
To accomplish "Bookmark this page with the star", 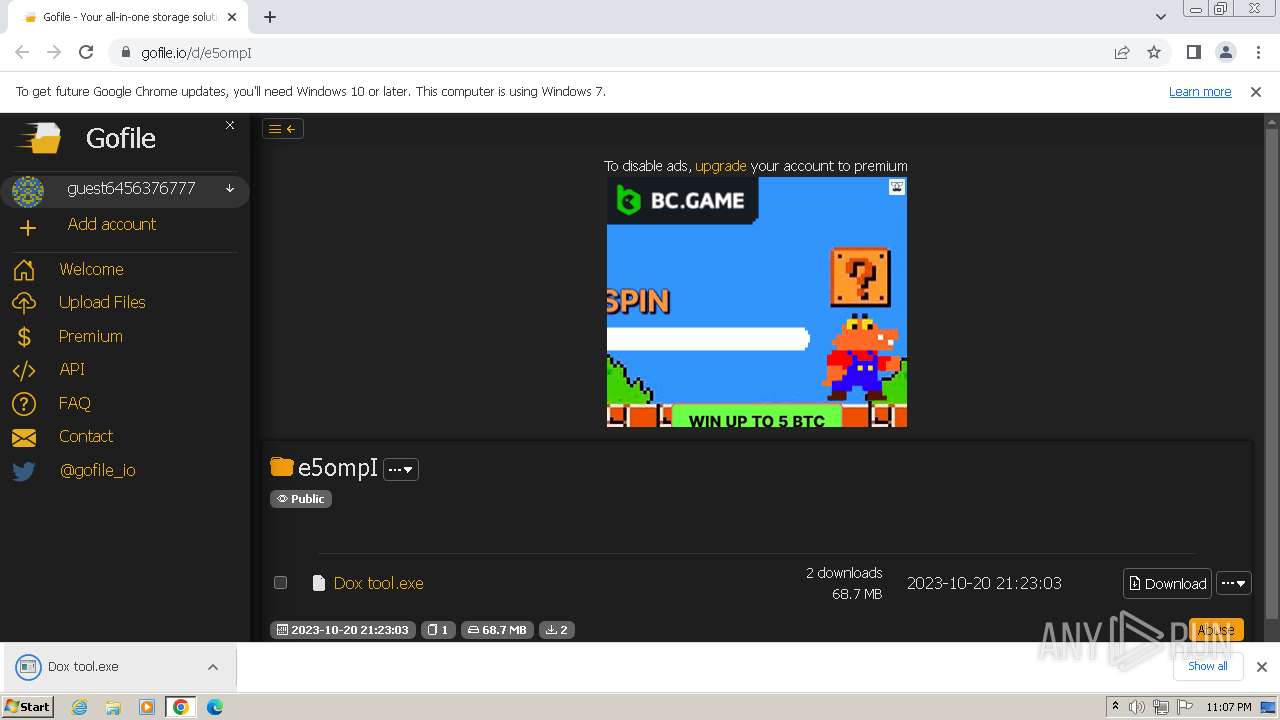I will click(1154, 52).
